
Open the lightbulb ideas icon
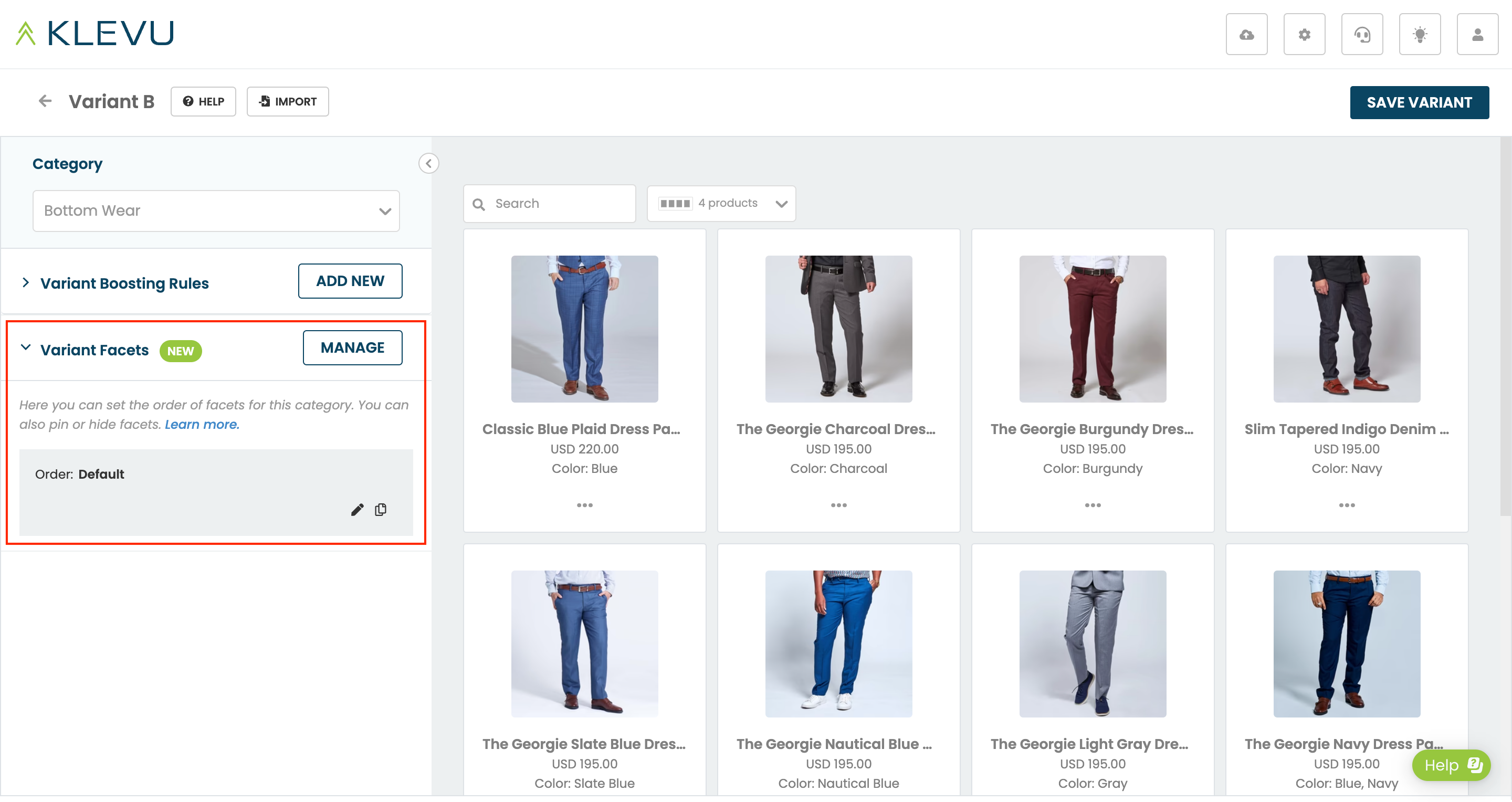[1420, 34]
